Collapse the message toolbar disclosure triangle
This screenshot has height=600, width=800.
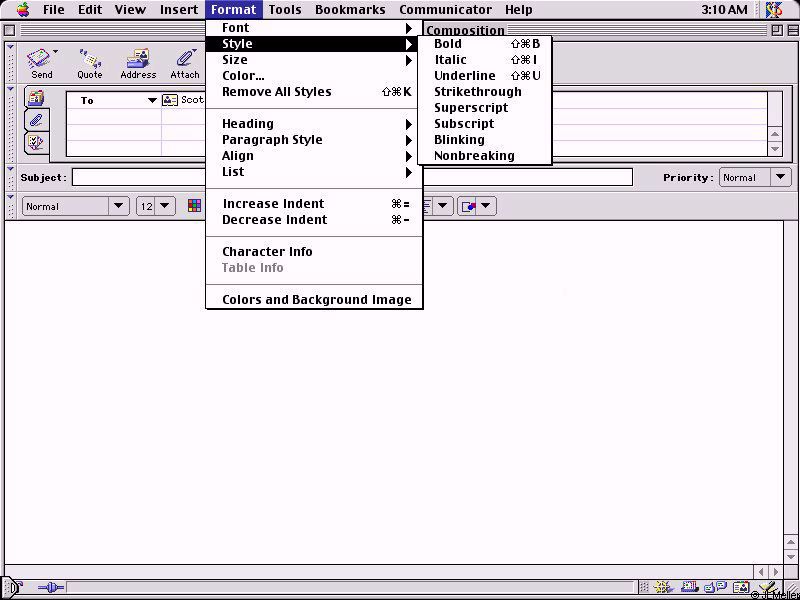(10, 47)
